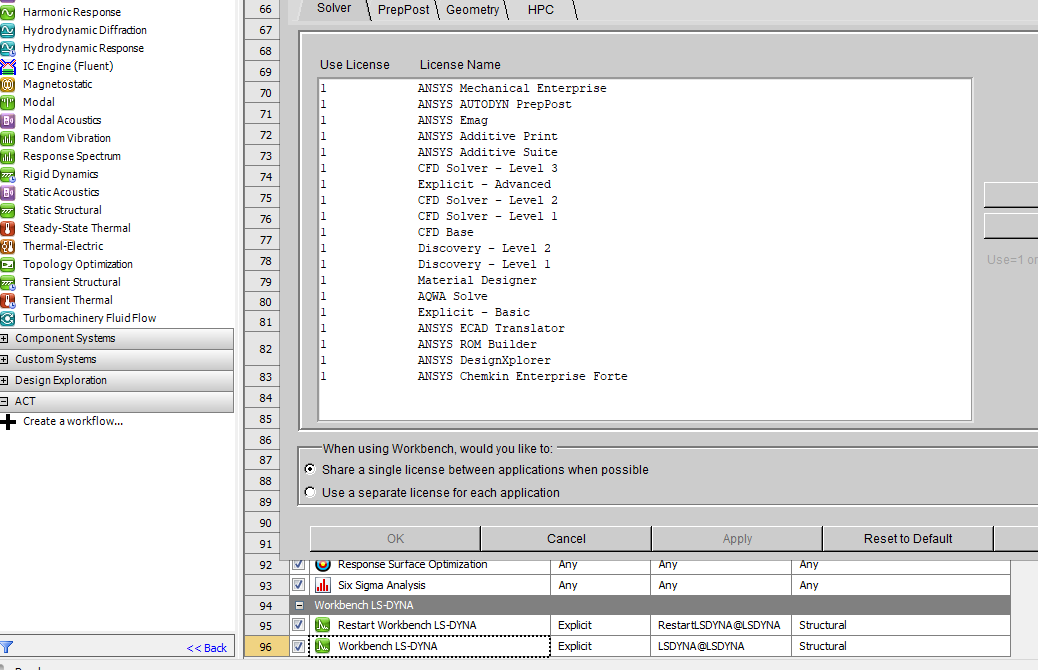
Task: Click the toolbox filter funnel icon
Action: 7,647
